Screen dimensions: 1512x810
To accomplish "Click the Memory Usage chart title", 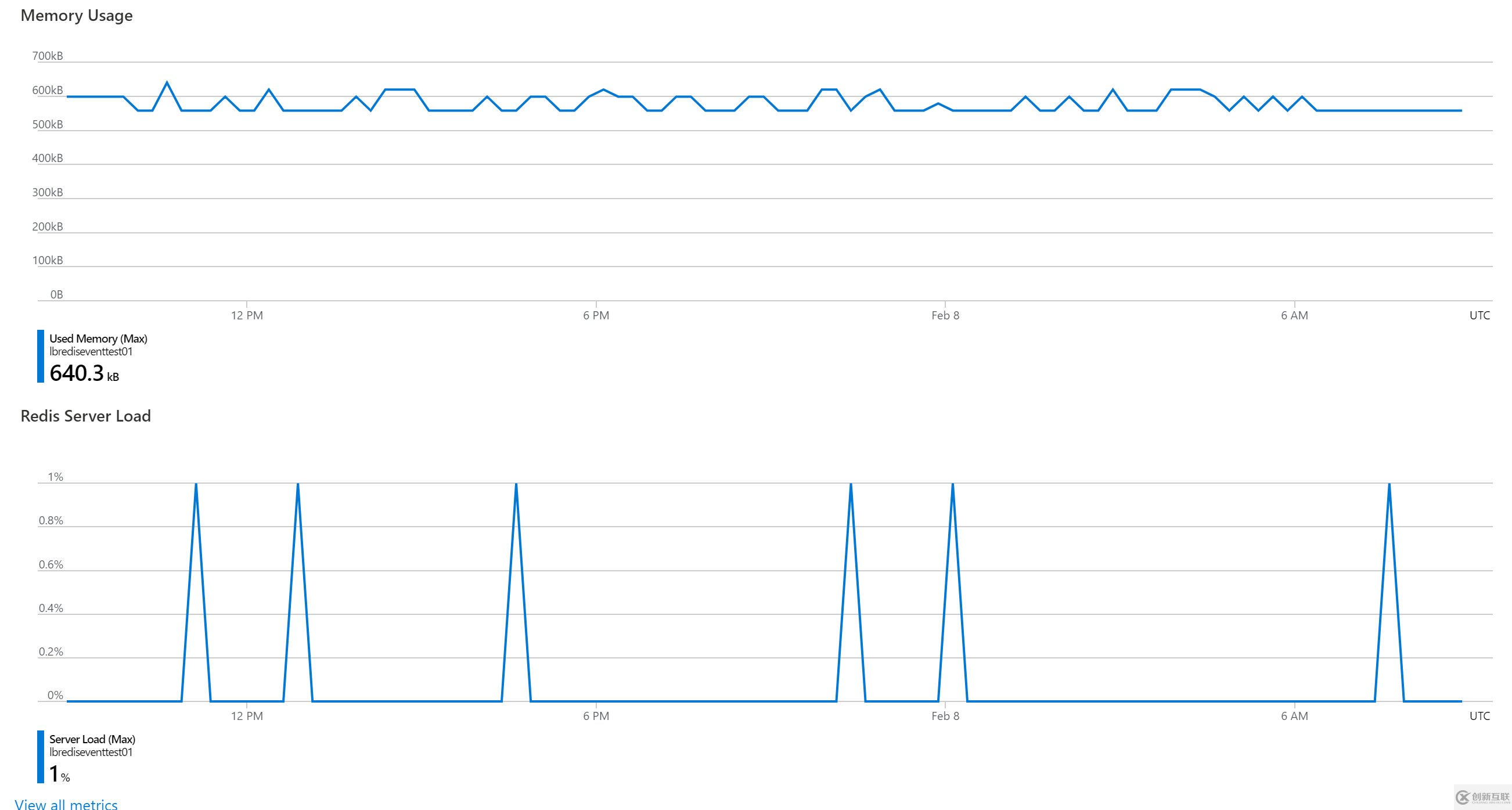I will coord(76,15).
